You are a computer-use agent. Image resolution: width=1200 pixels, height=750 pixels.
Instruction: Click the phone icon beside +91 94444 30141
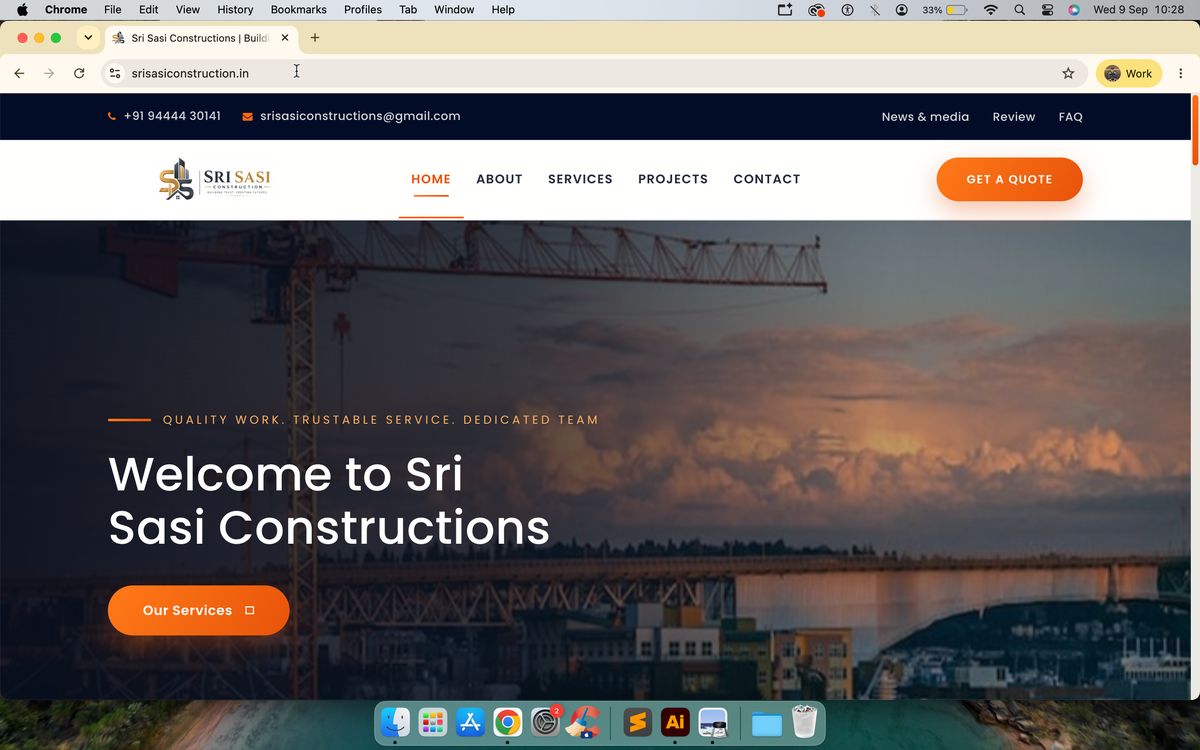click(x=112, y=116)
